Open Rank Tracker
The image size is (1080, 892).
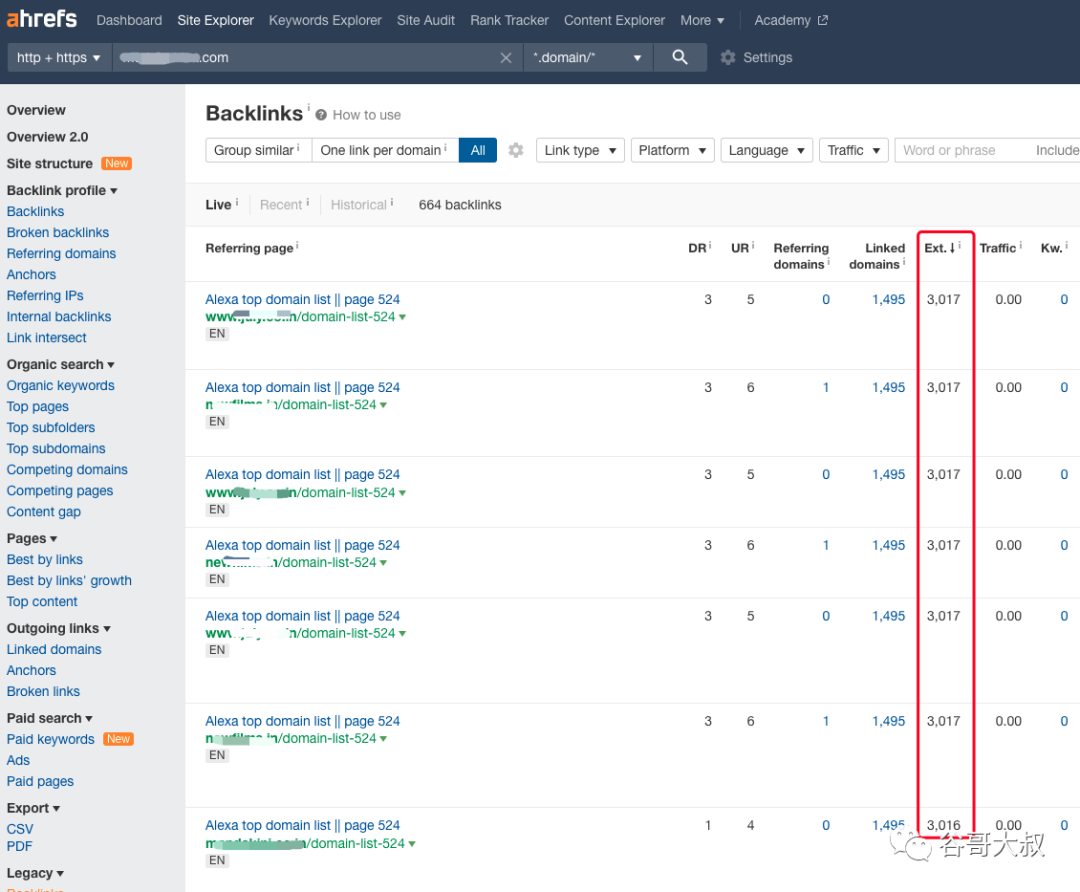[510, 21]
